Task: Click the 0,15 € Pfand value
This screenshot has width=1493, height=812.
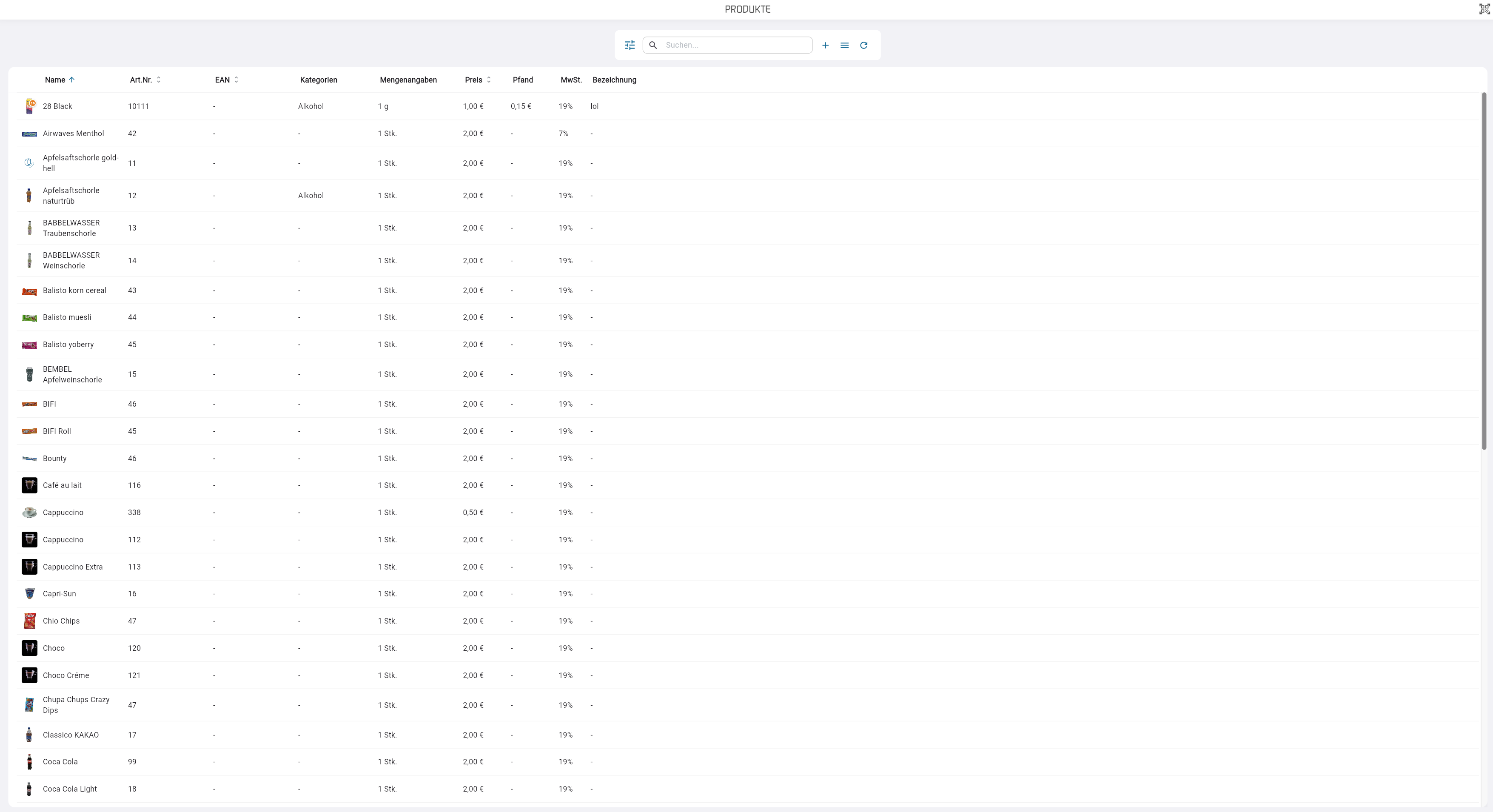Action: click(521, 106)
